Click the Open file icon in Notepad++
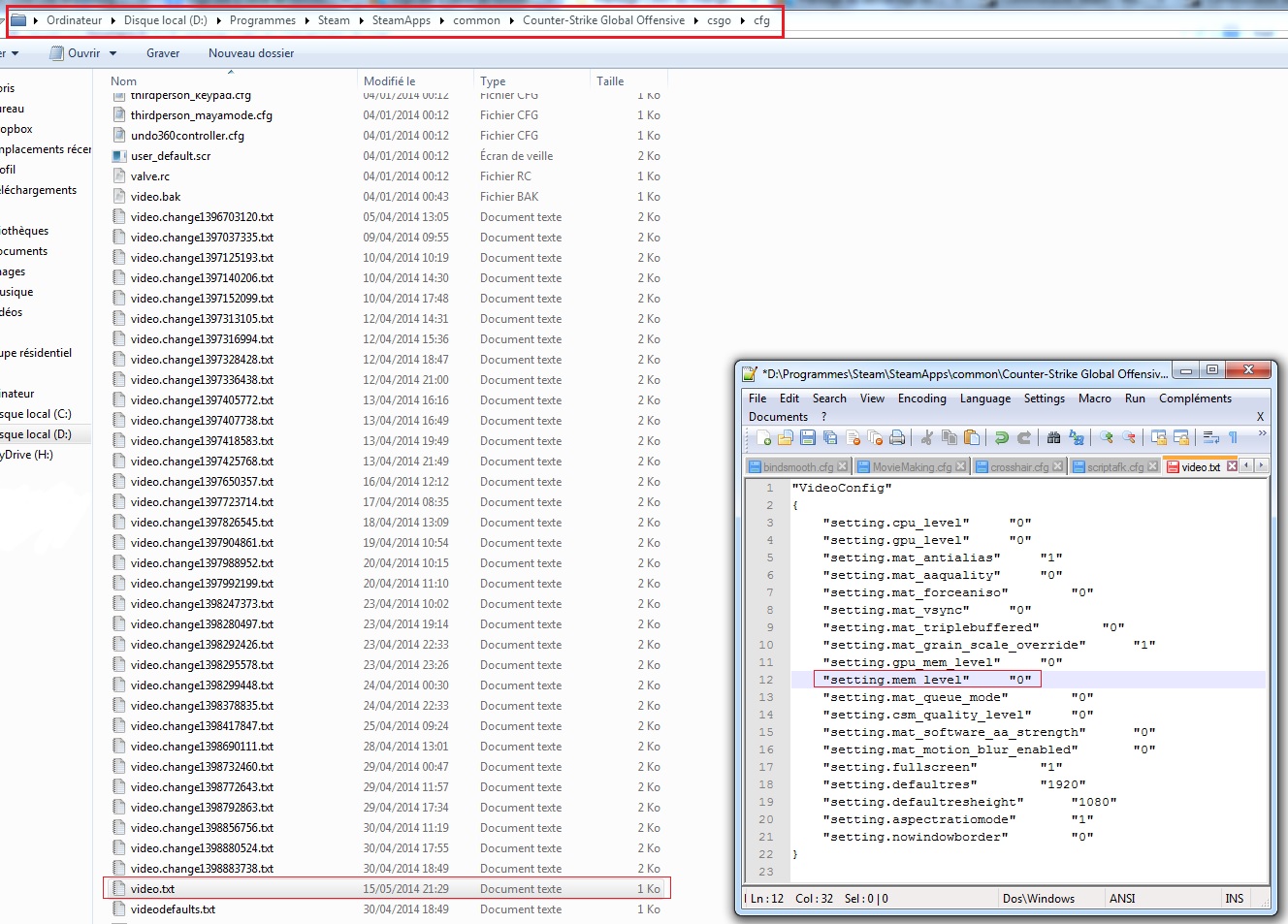This screenshot has height=924, width=1288. (786, 438)
